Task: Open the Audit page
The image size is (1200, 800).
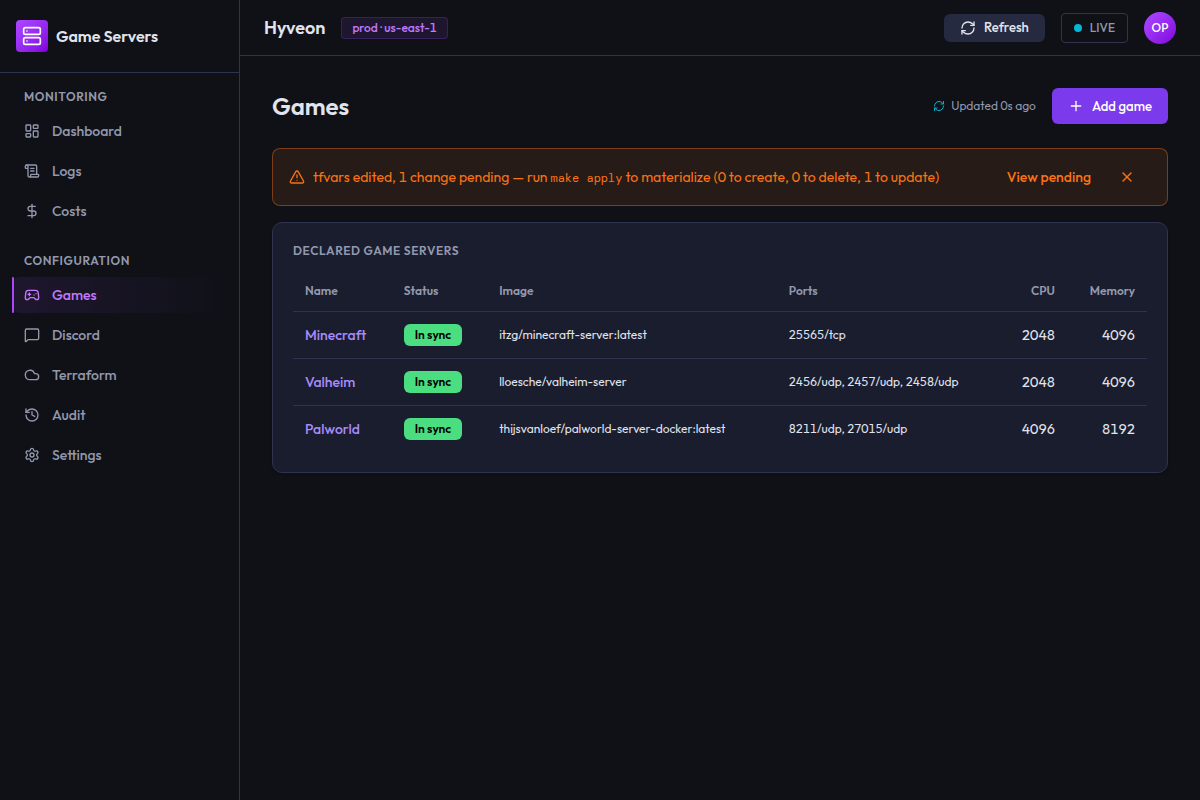Action: (120, 415)
